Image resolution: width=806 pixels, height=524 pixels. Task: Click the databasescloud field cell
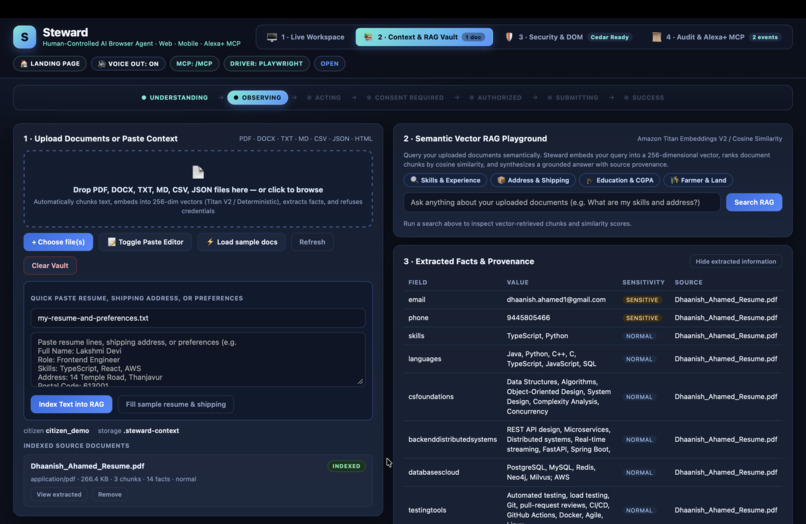433,473
